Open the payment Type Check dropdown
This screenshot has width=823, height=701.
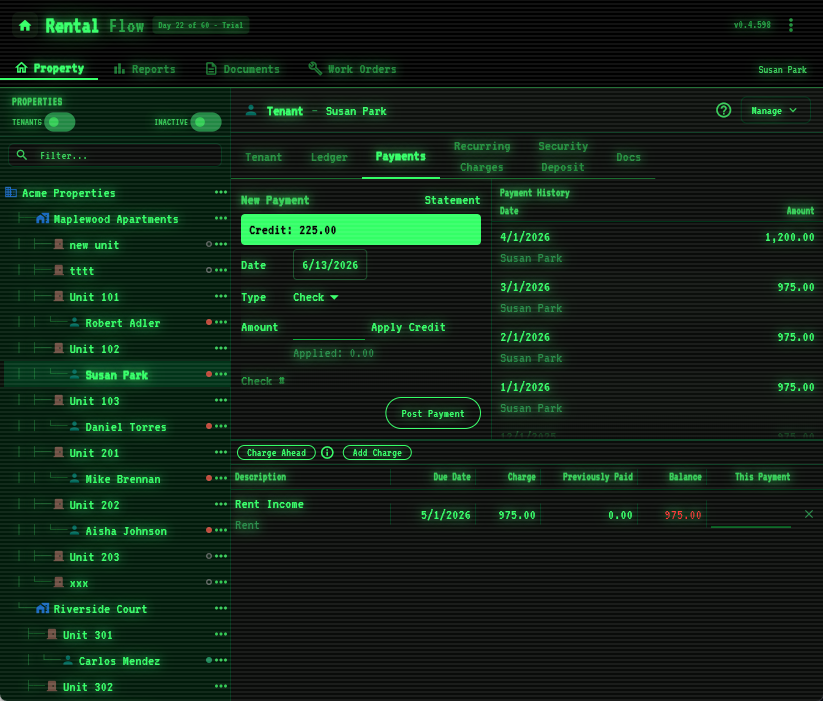pyautogui.click(x=315, y=297)
